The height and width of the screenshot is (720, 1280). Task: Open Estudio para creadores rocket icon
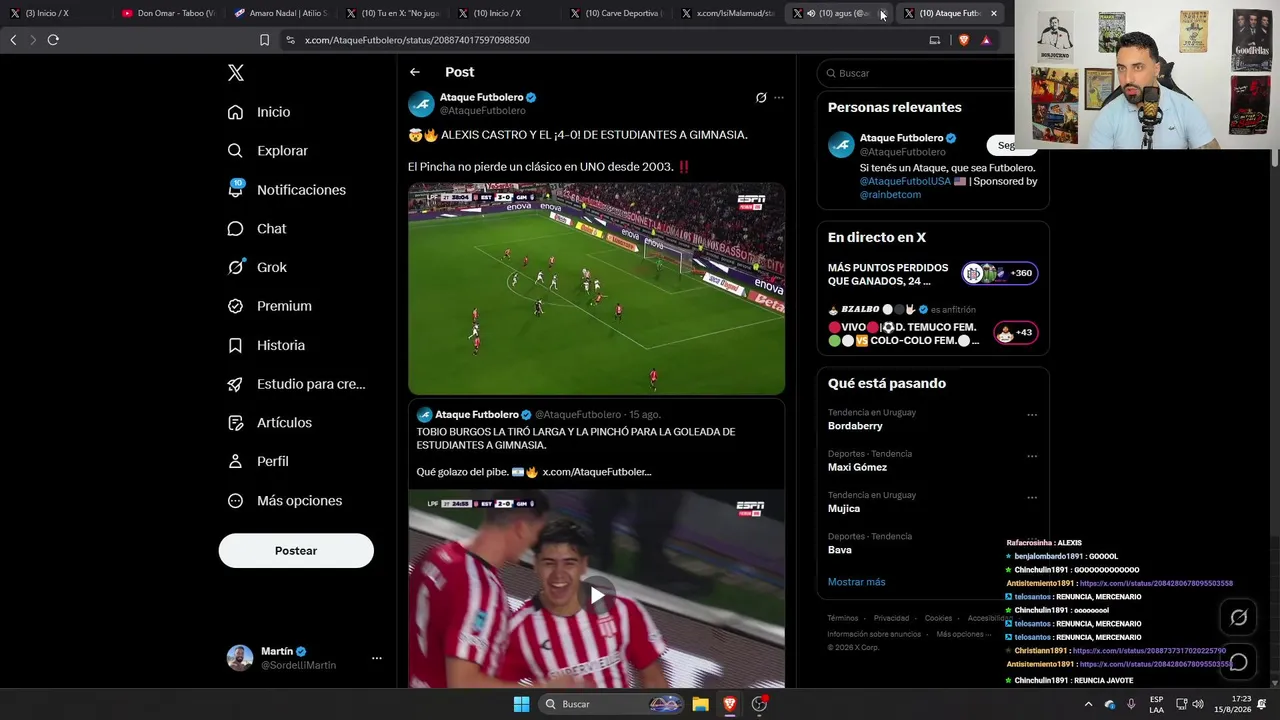pyautogui.click(x=235, y=384)
